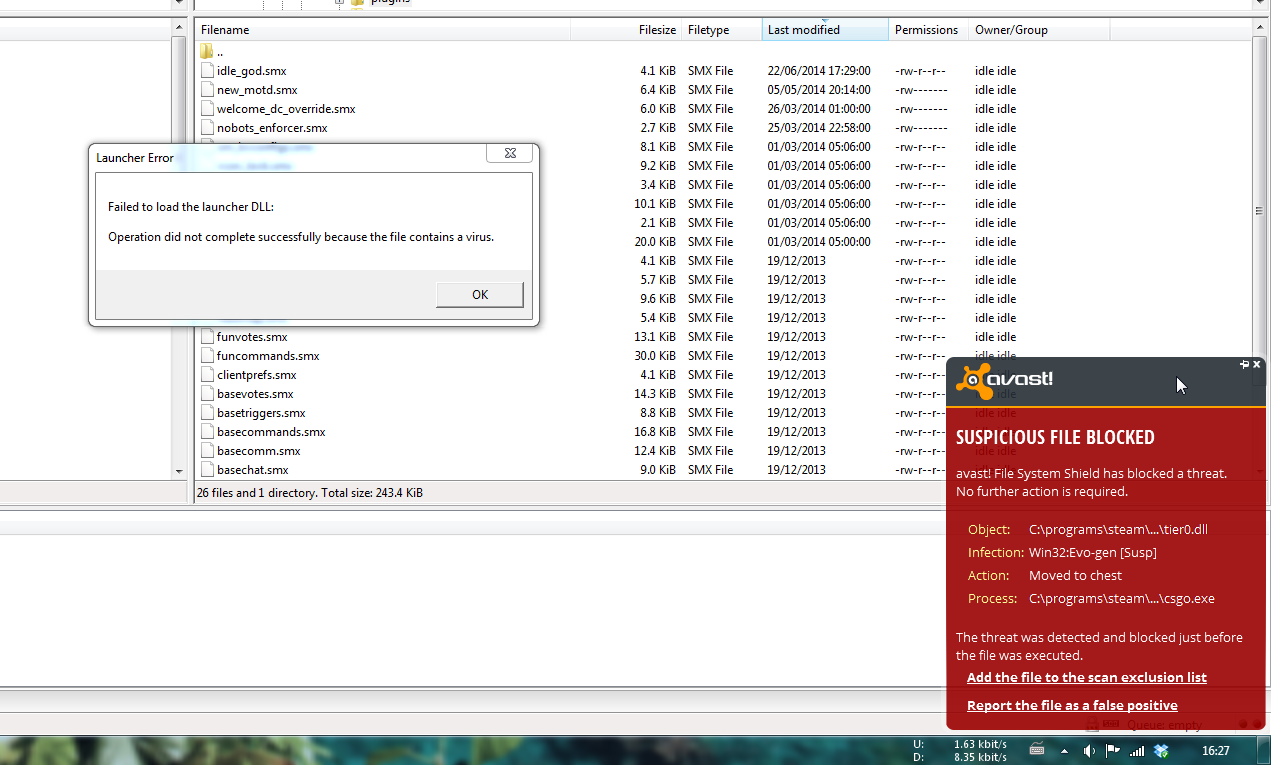Open the network signal tray icon

click(x=1137, y=751)
